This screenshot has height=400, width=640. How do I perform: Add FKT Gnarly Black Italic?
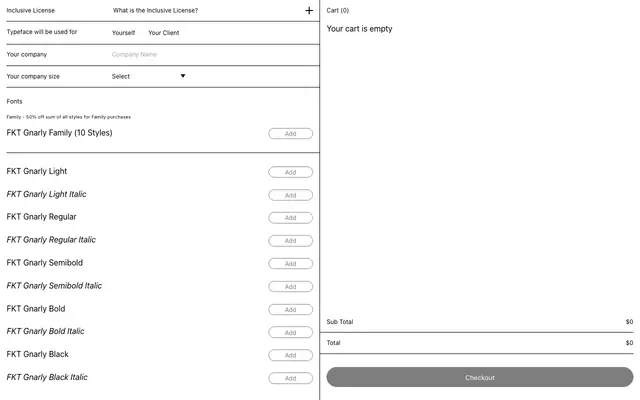[x=291, y=378]
